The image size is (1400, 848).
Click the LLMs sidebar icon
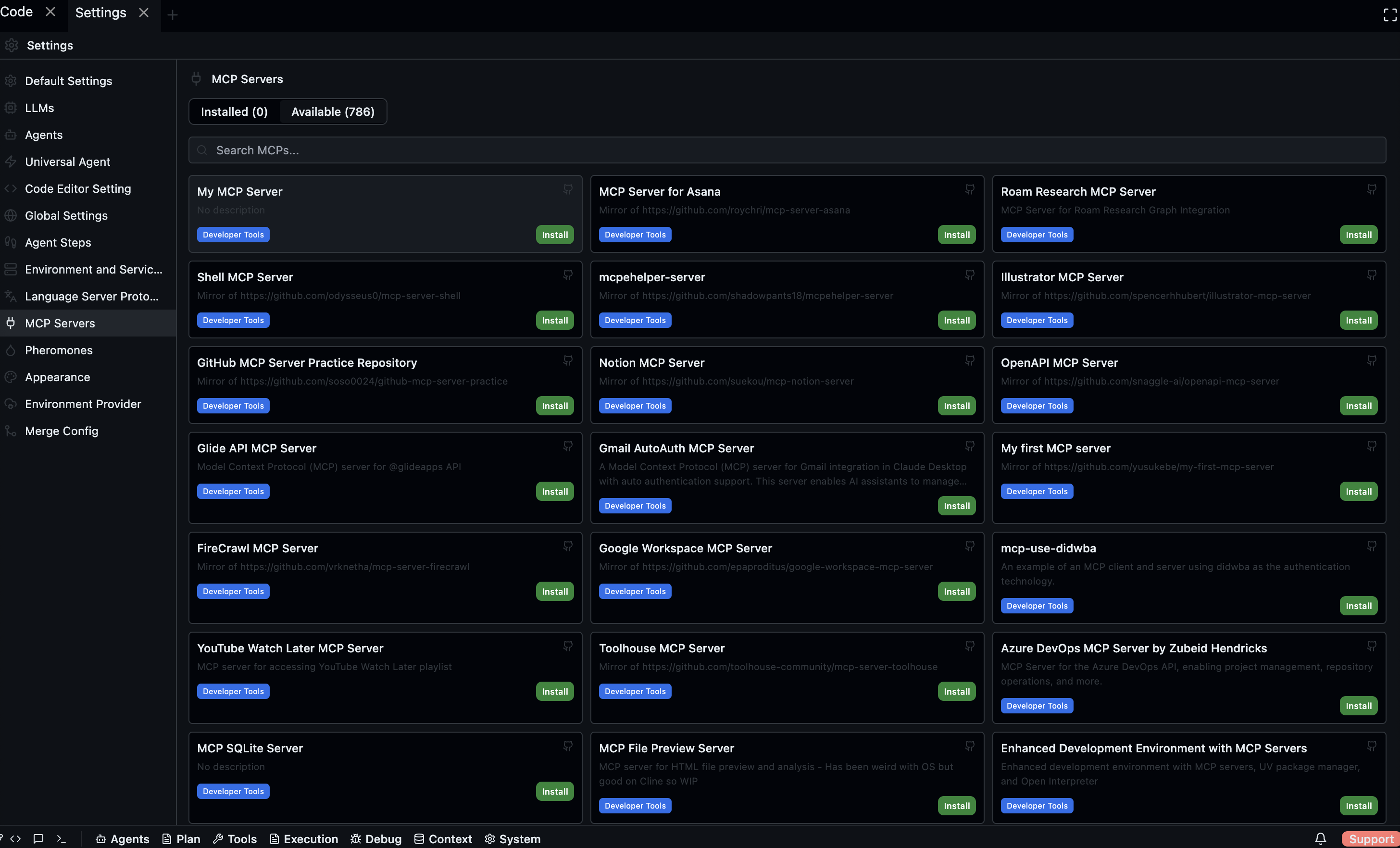[x=12, y=107]
